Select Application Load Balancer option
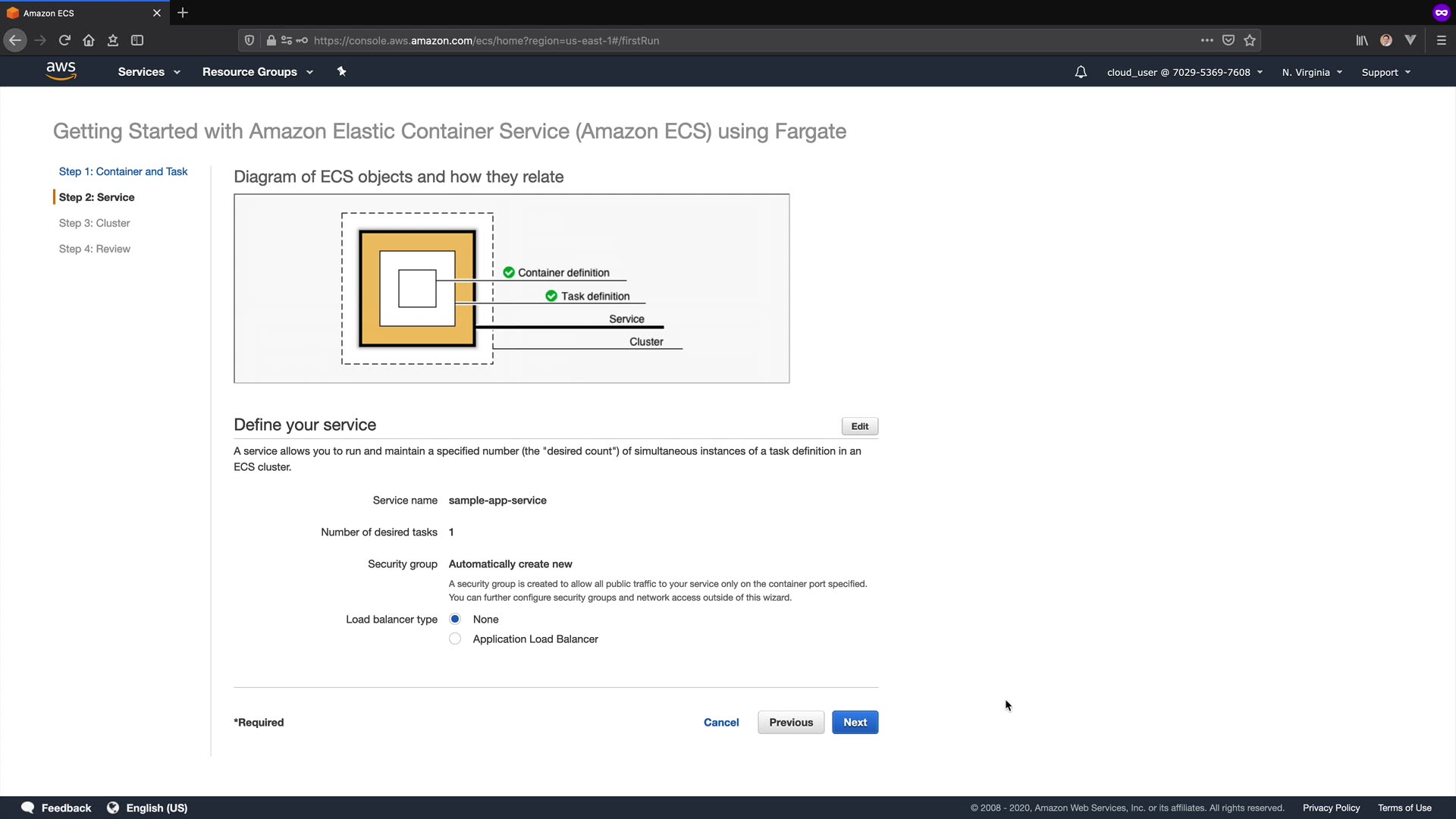1456x819 pixels. tap(455, 639)
